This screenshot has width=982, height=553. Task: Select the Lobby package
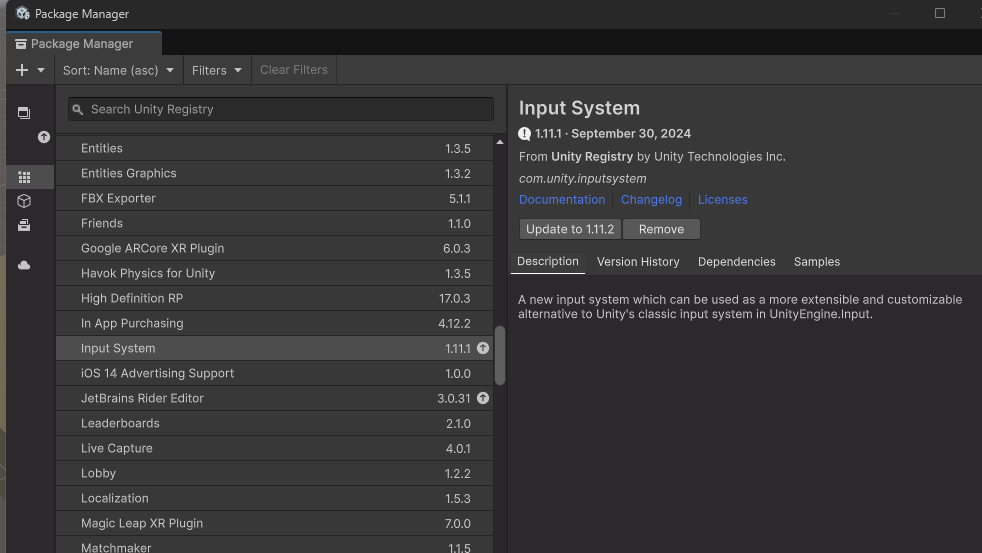pos(274,473)
